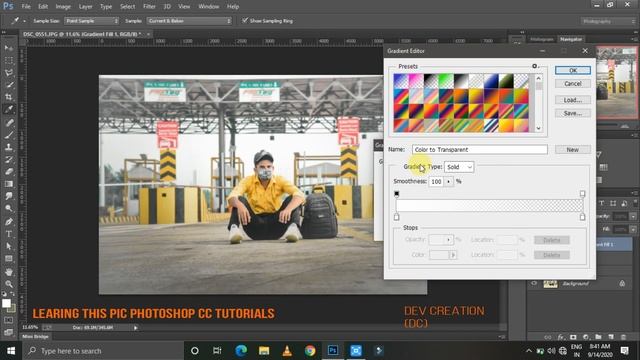Open the Filter menu
The image size is (640, 360).
149,7
